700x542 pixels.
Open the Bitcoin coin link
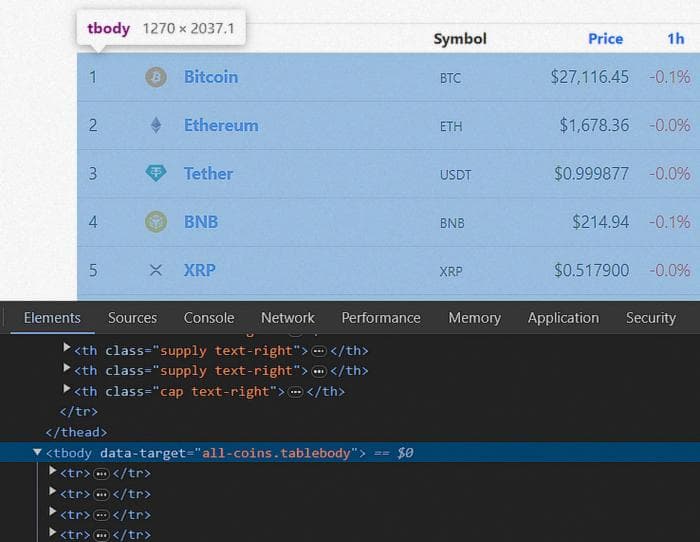(211, 77)
